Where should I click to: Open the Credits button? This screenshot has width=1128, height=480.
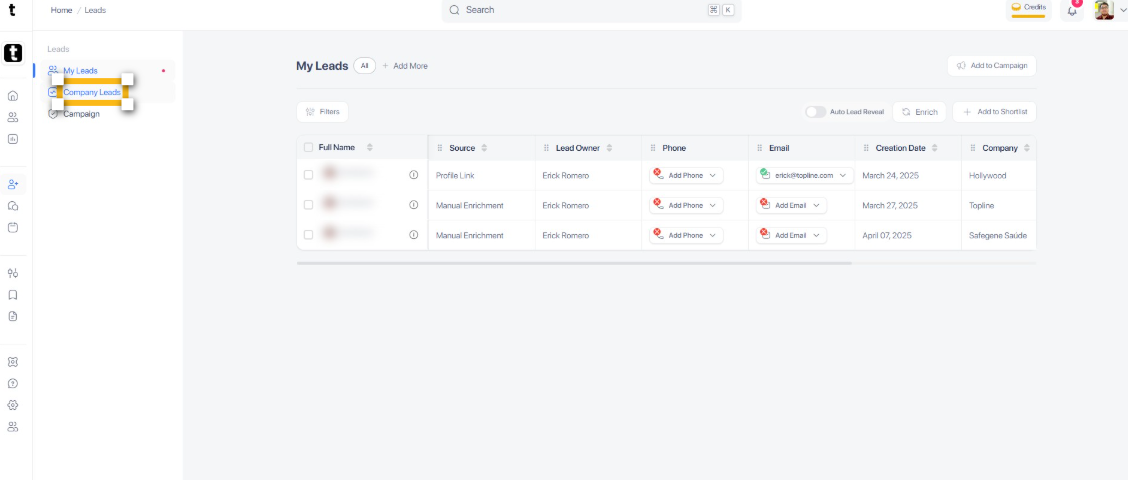(x=1028, y=9)
